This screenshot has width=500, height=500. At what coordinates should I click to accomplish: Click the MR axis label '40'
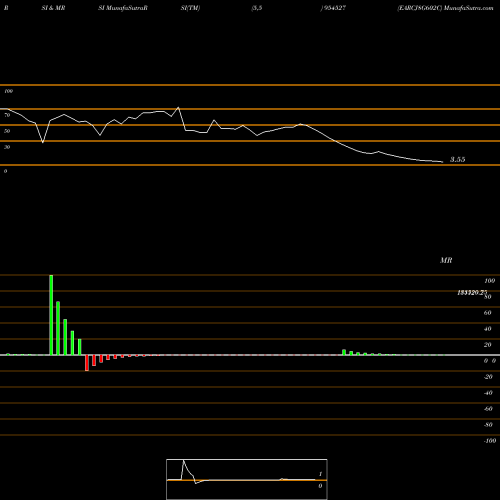[x=487, y=329]
